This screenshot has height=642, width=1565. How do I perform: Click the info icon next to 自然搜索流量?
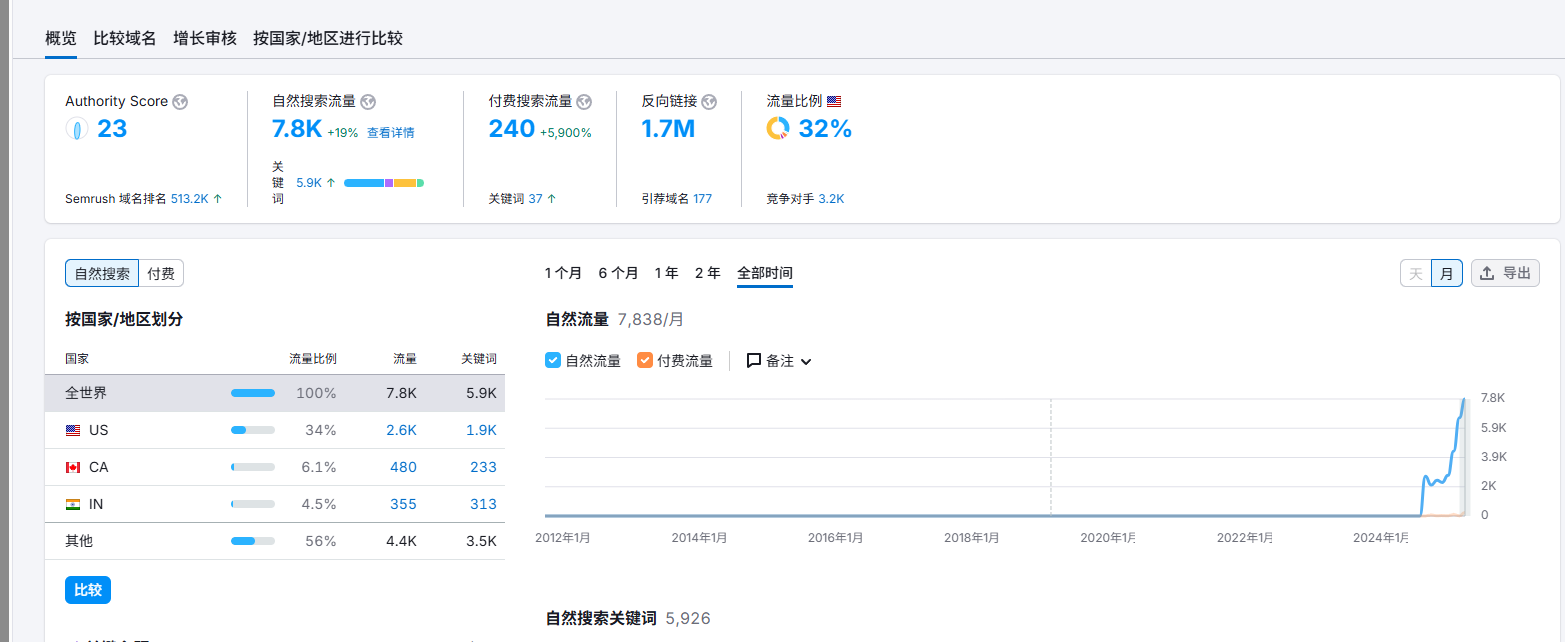click(x=367, y=101)
